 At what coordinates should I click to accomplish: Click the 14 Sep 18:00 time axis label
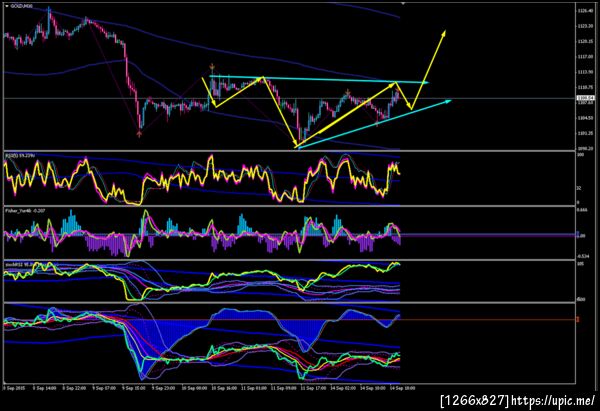pos(403,388)
